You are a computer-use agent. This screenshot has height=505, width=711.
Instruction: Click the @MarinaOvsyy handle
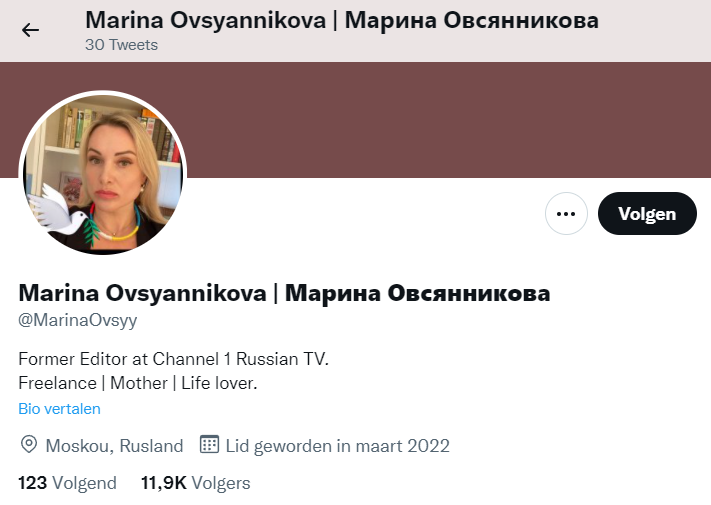pyautogui.click(x=78, y=320)
